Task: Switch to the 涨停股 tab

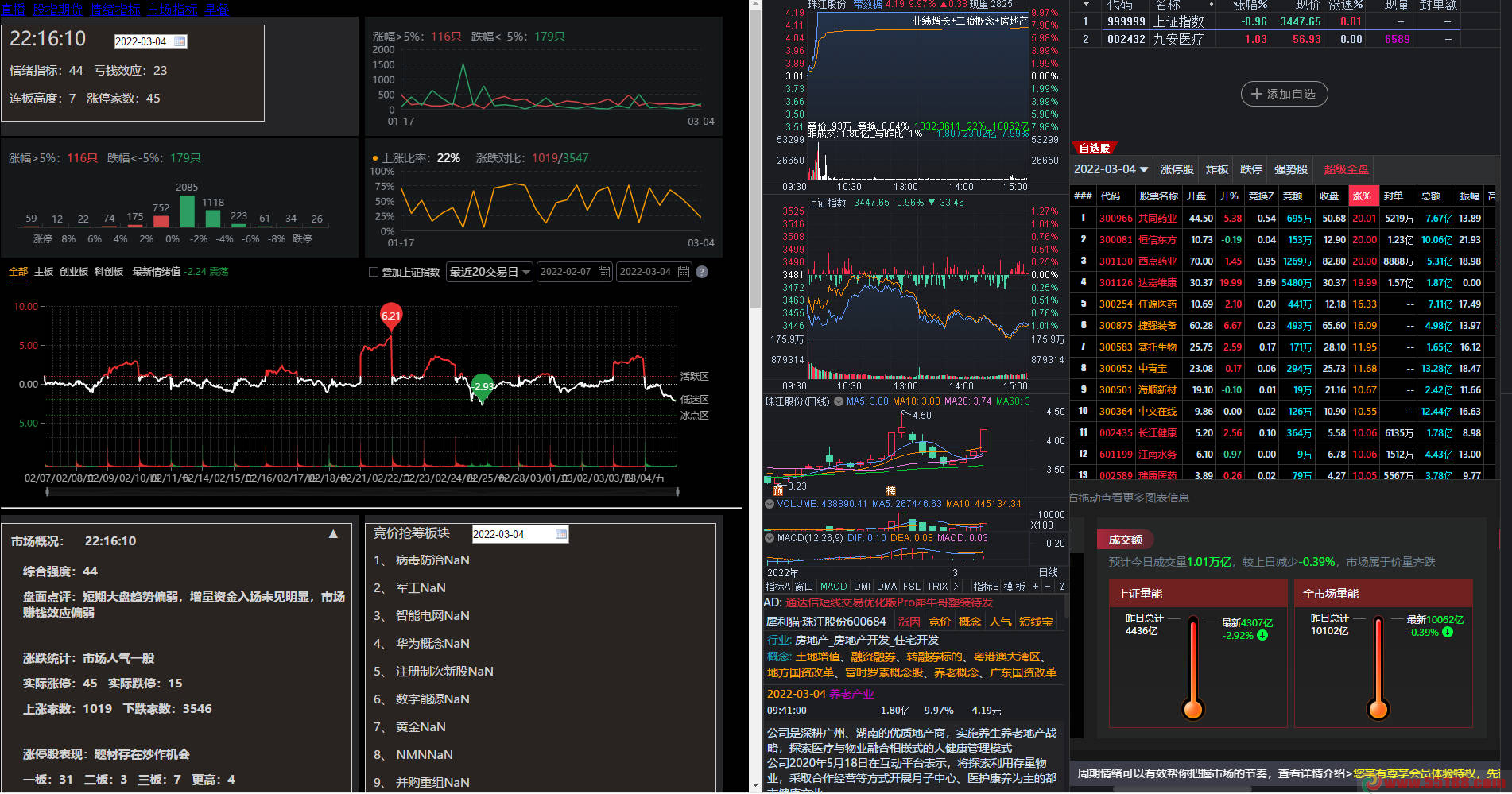Action: [x=1177, y=169]
